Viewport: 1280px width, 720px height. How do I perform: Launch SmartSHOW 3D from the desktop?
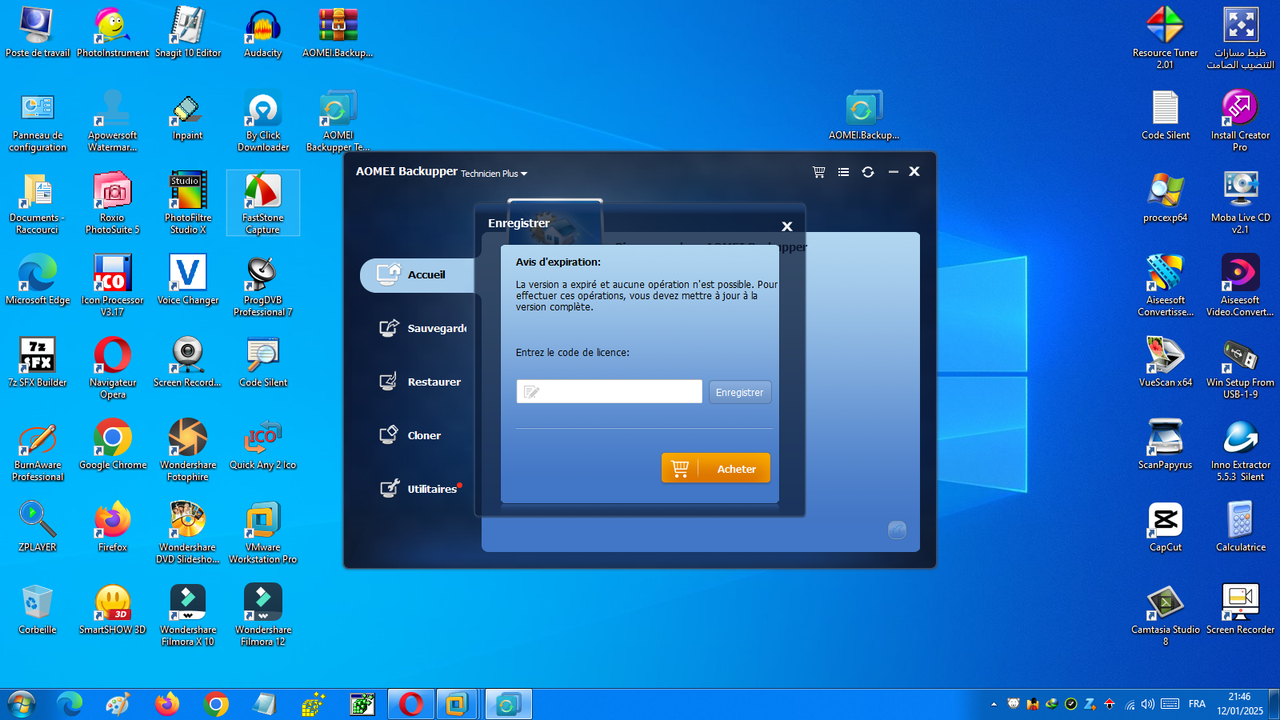pos(113,610)
